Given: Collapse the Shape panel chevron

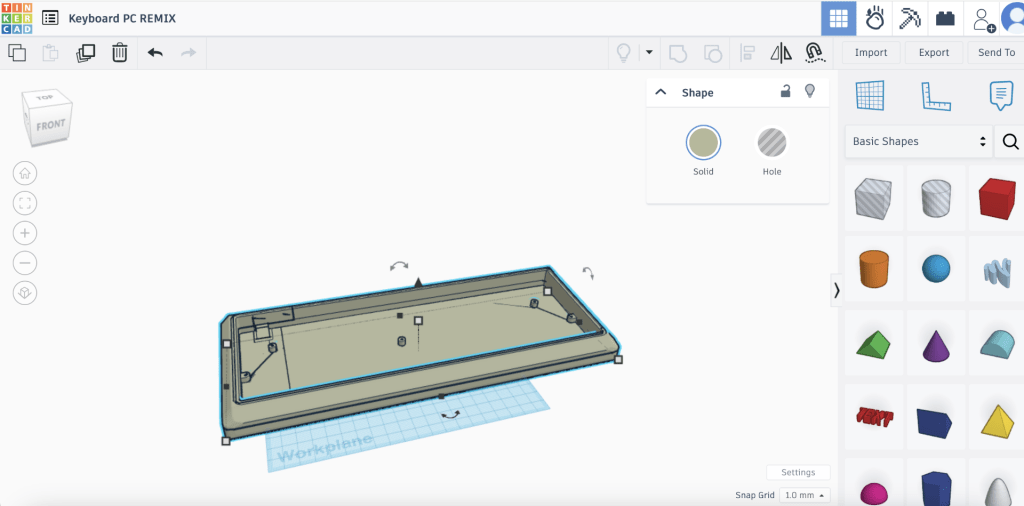Looking at the screenshot, I should 661,92.
